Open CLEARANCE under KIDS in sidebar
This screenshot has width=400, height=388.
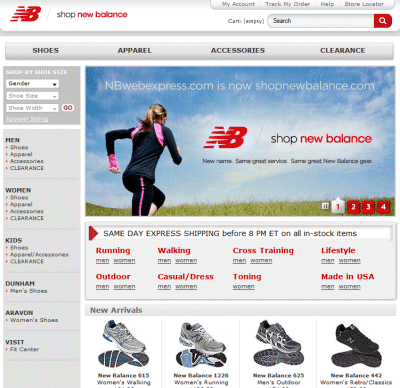(x=27, y=262)
